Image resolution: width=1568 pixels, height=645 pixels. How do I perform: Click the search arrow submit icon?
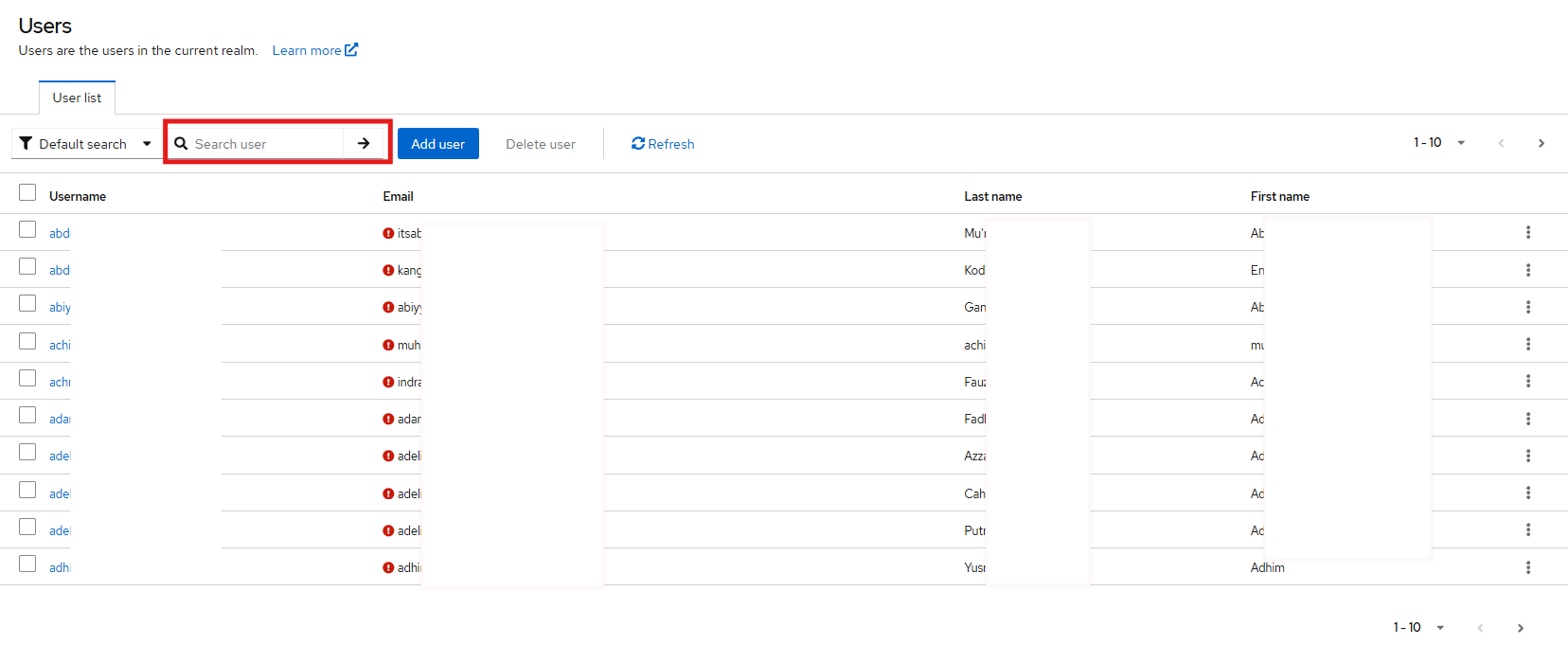[364, 144]
